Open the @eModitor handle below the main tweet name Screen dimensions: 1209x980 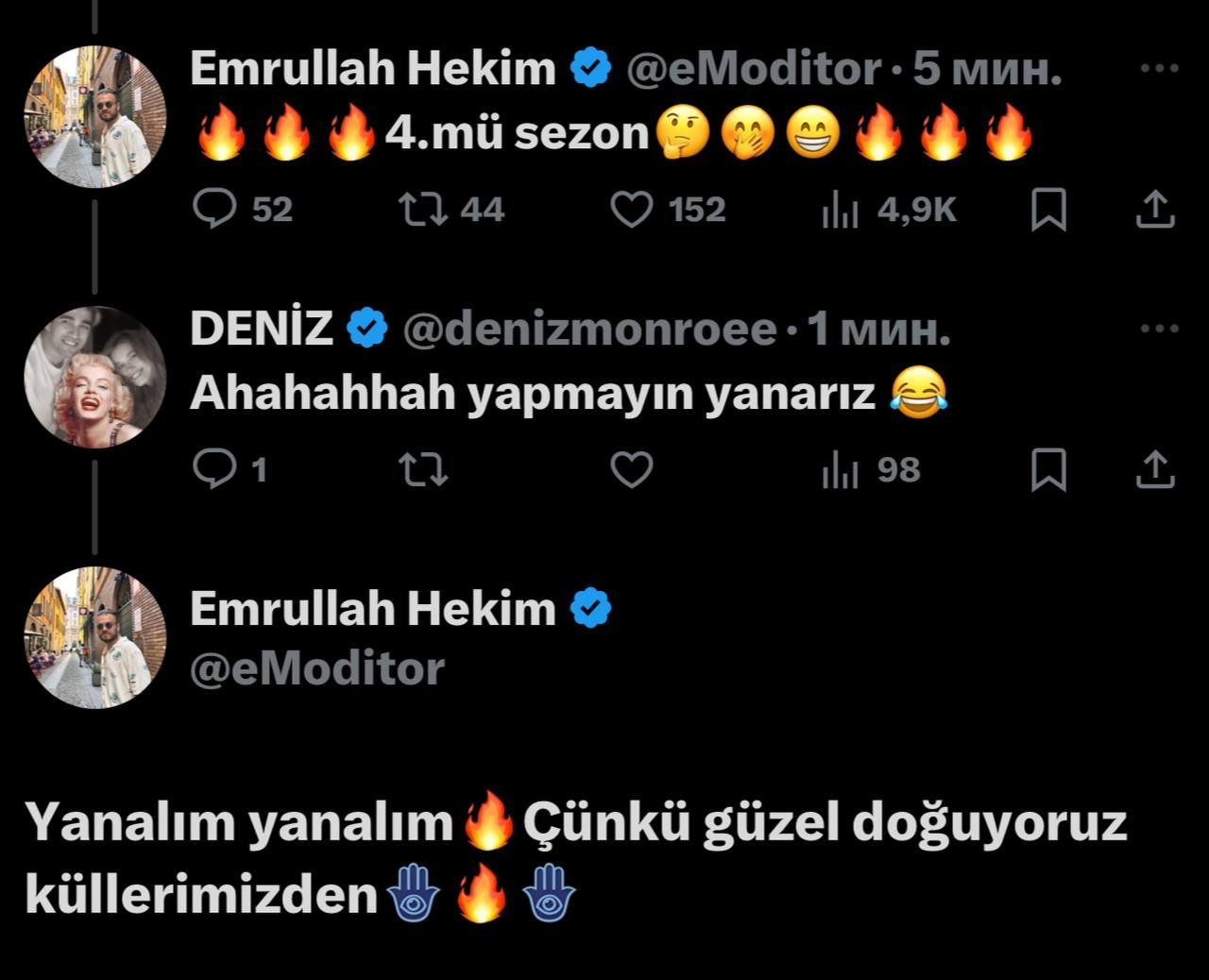[317, 668]
